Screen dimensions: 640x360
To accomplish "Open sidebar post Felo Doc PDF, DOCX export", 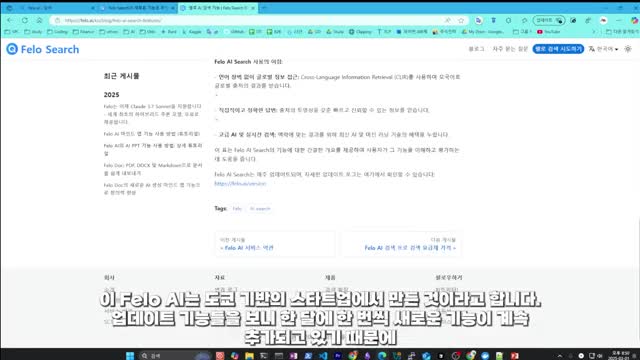I will [153, 169].
